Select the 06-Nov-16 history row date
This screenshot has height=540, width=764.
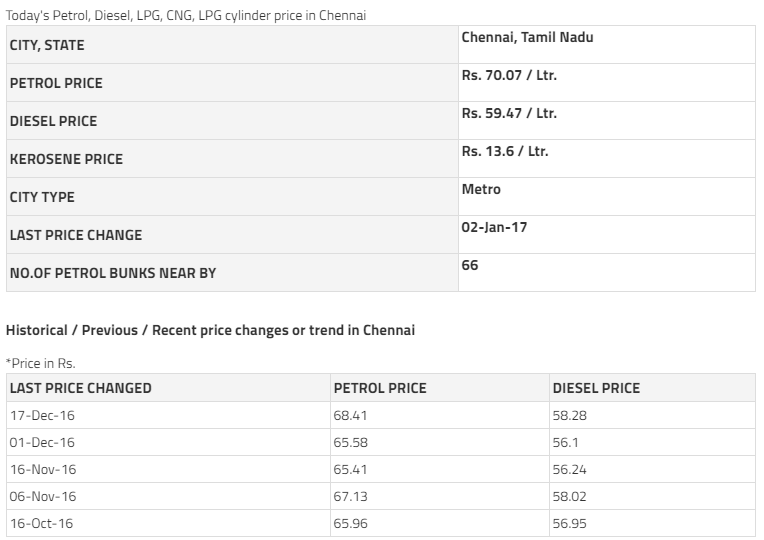(x=43, y=496)
